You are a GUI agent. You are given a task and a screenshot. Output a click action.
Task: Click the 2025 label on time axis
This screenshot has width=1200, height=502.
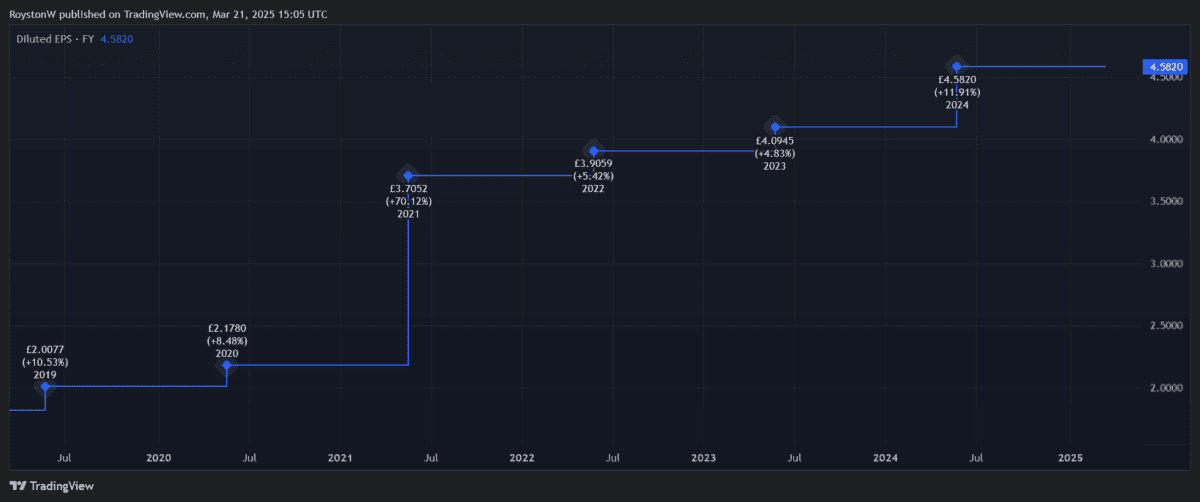point(1070,458)
